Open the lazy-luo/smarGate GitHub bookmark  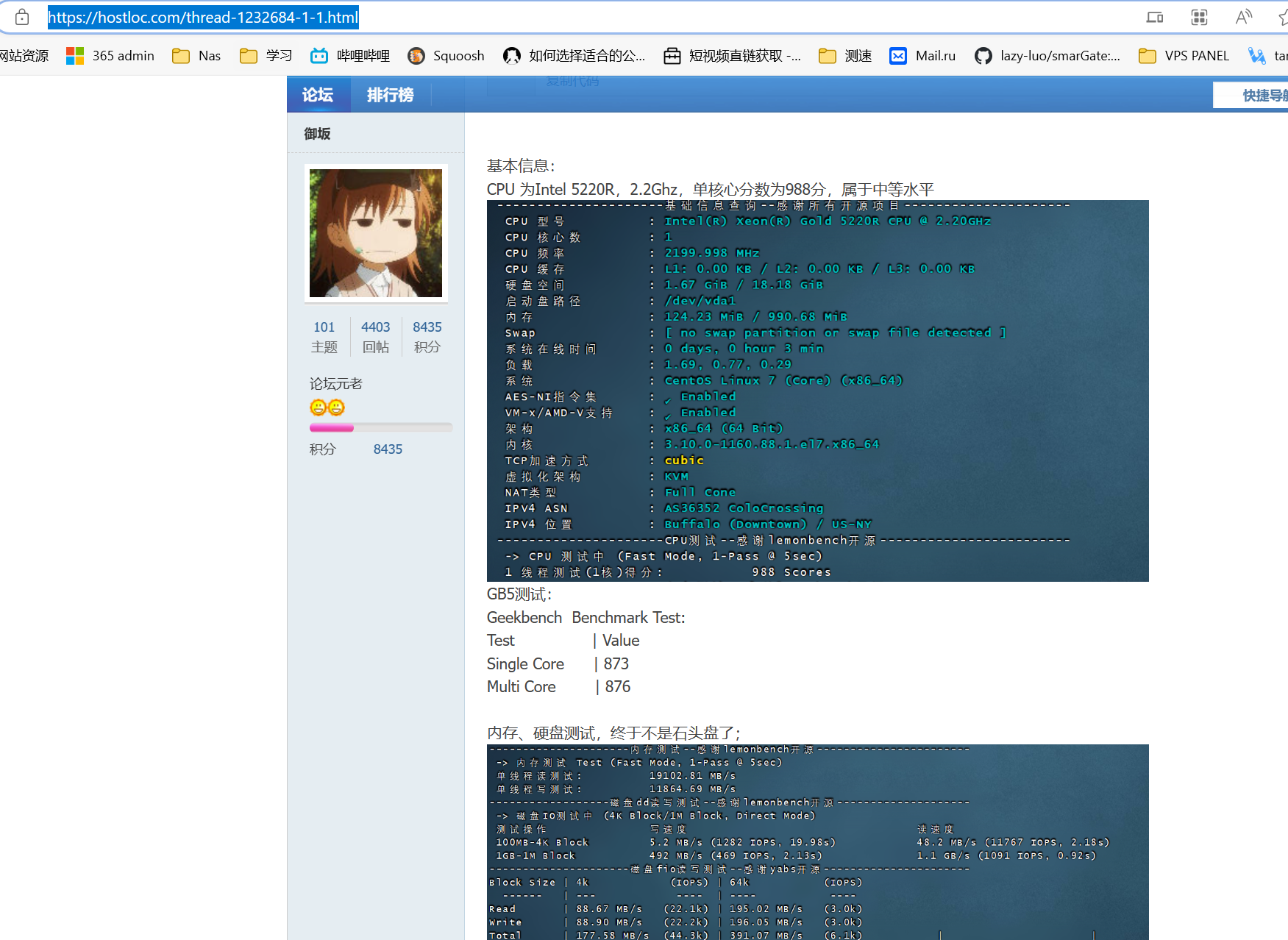(x=1047, y=55)
